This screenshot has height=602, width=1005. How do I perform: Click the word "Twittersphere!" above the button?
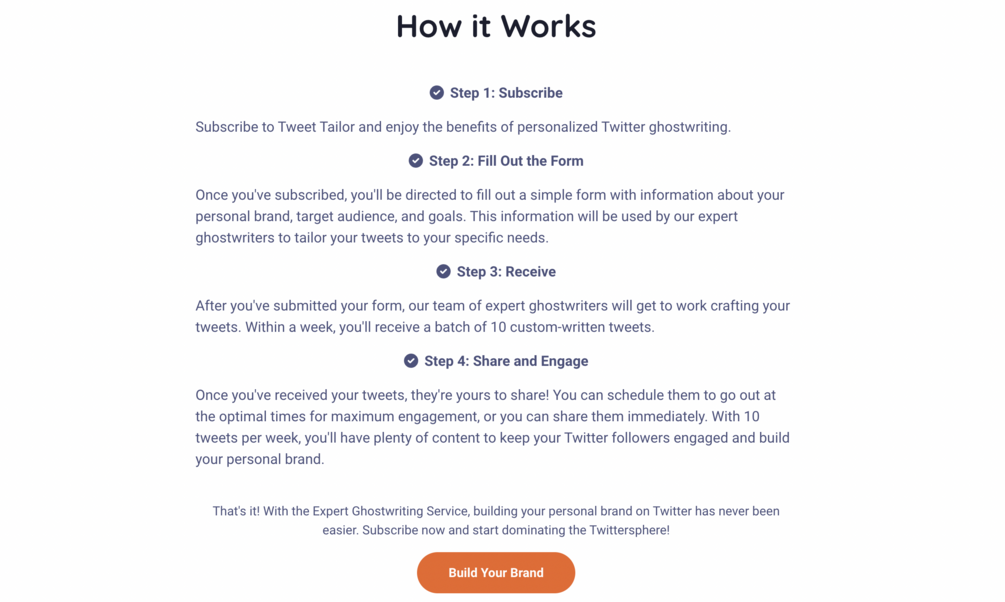[620, 530]
